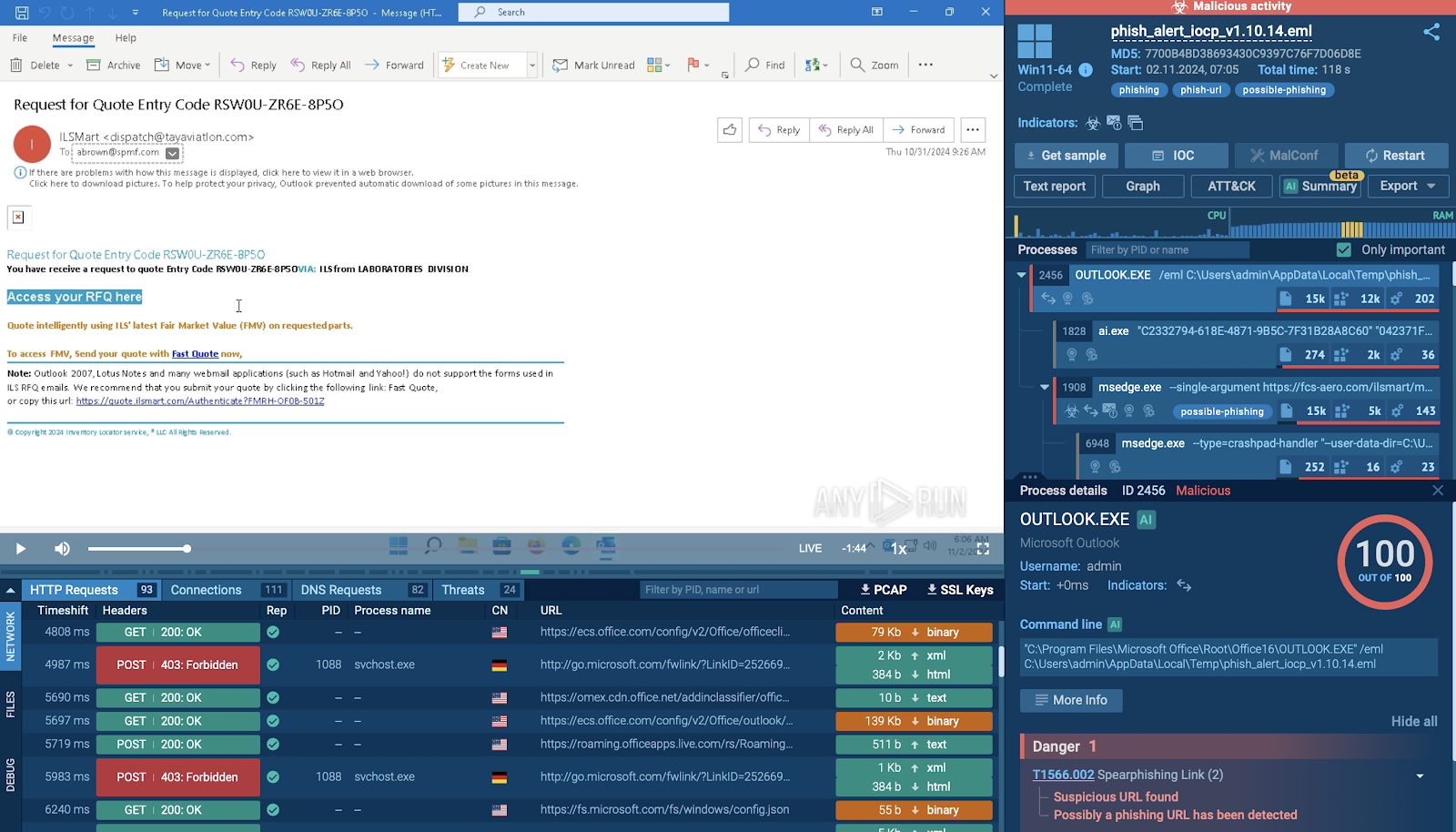The height and width of the screenshot is (832, 1456).
Task: Click the 1x playback speed control
Action: pyautogui.click(x=898, y=549)
